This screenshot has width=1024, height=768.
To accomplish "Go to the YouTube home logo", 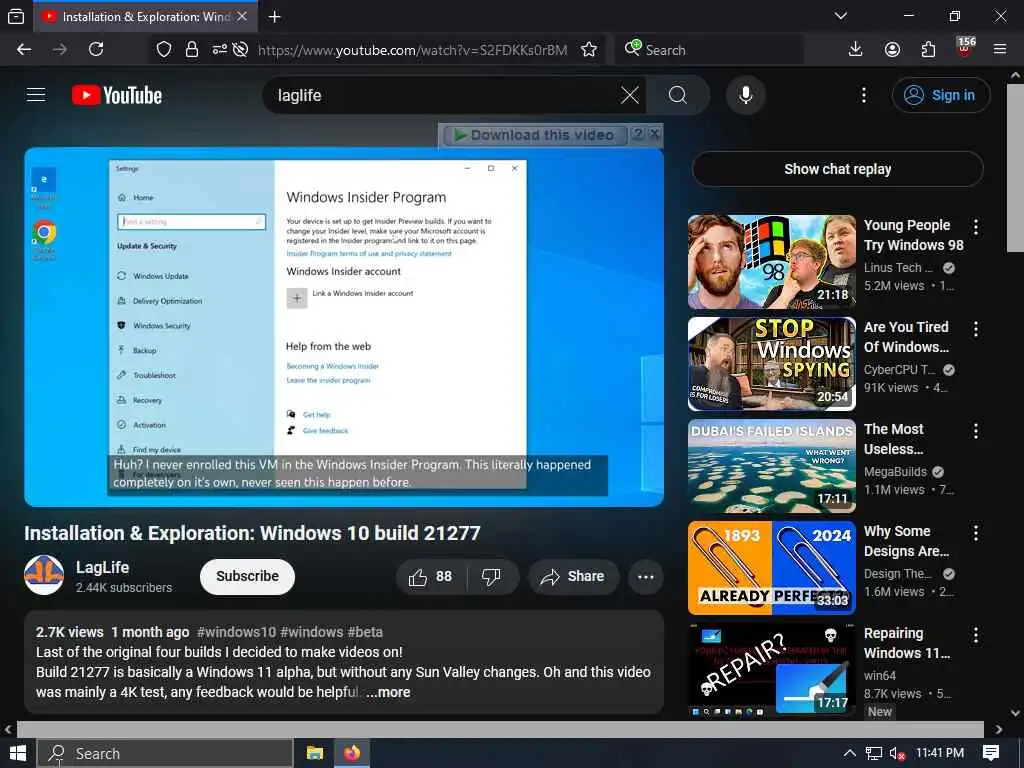I will (117, 95).
